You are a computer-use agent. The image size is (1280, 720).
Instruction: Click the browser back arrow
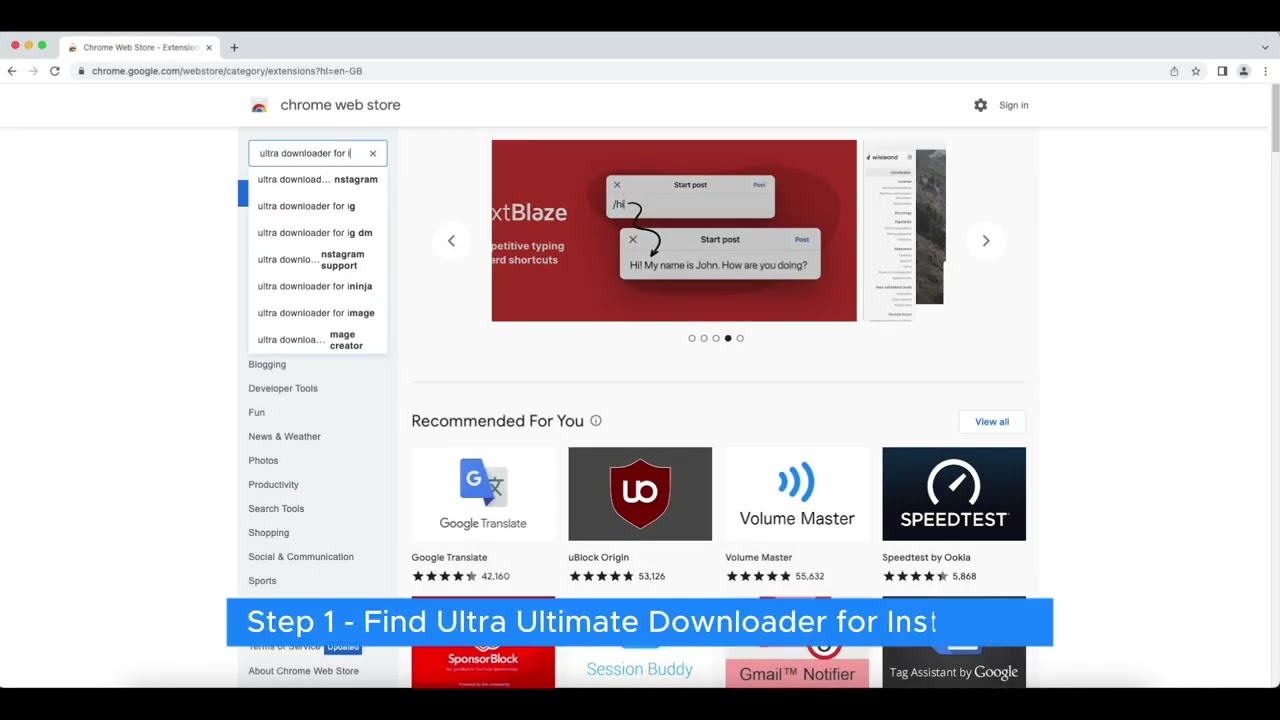pos(12,71)
